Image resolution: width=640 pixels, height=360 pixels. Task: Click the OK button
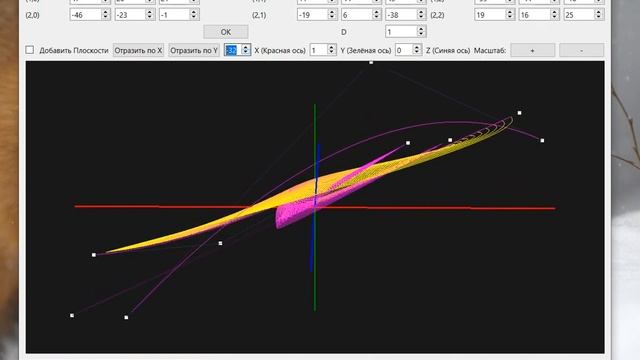coord(226,32)
